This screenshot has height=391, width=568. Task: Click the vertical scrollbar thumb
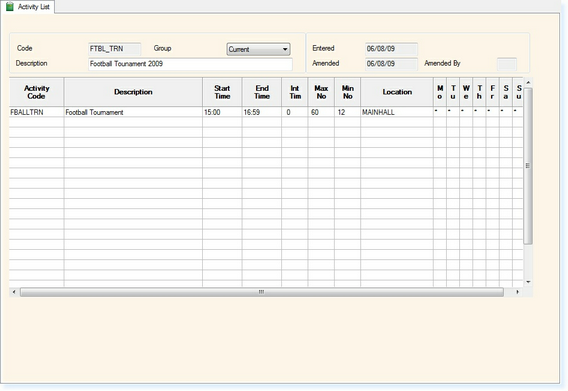[528, 166]
